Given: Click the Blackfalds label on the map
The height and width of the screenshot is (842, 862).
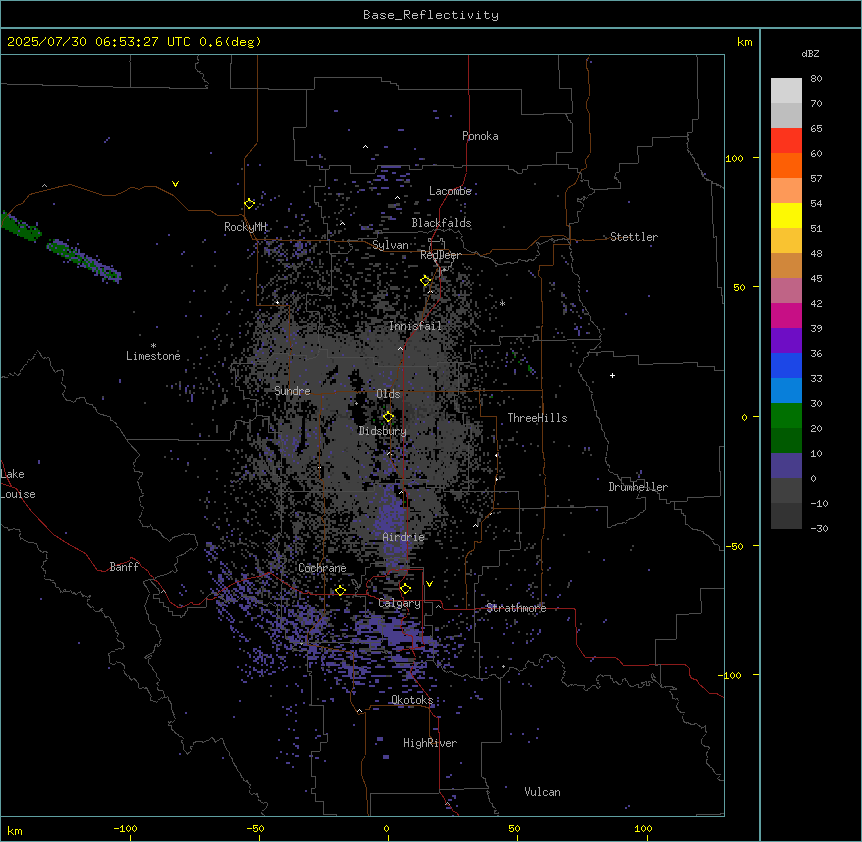Looking at the screenshot, I should 441,223.
